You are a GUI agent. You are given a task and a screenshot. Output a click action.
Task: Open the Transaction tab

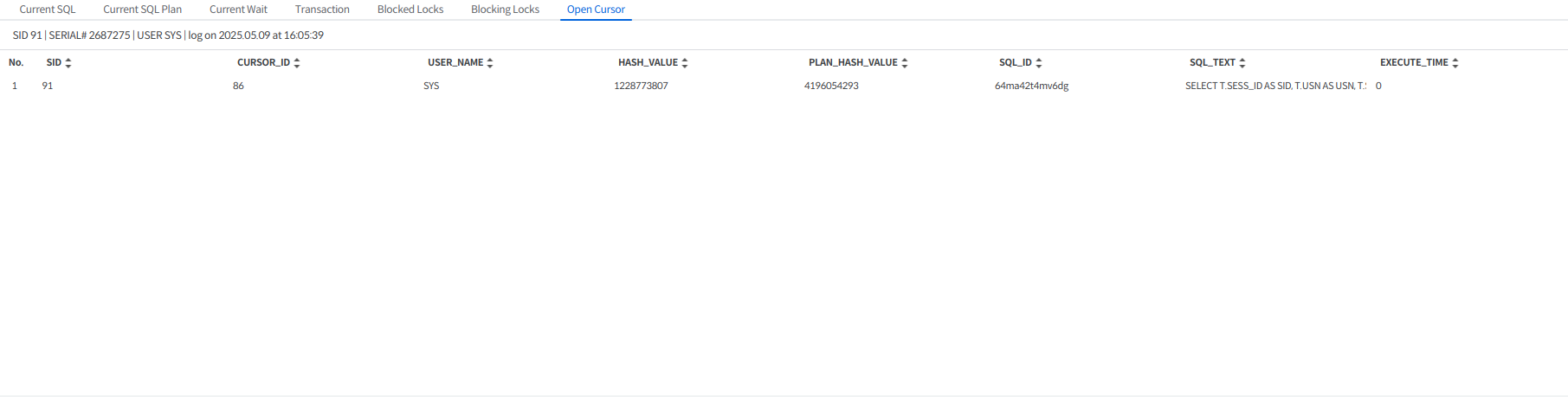tap(322, 10)
